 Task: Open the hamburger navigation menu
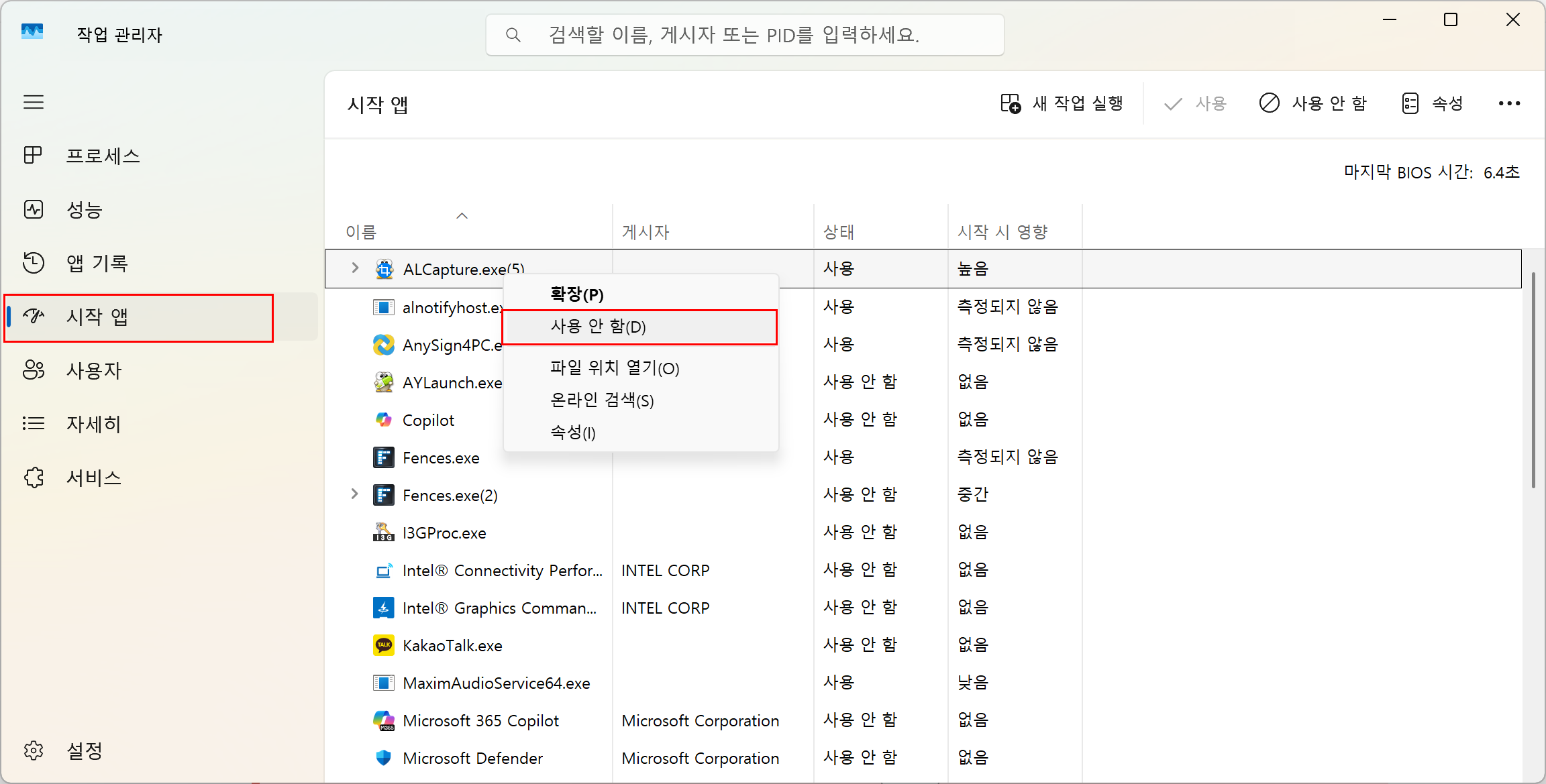tap(34, 102)
